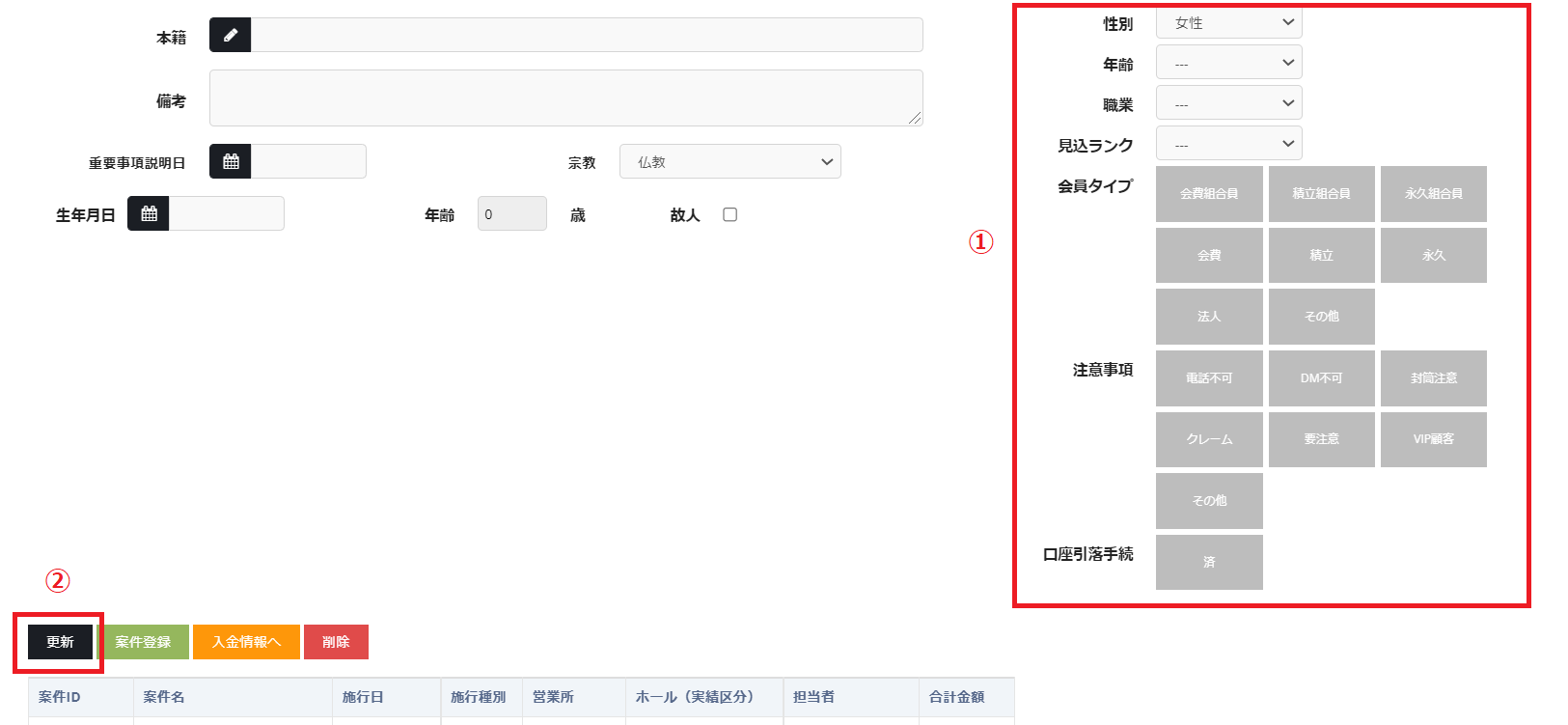
Task: Expand the 見込ランク dropdown
Action: coord(1228,144)
